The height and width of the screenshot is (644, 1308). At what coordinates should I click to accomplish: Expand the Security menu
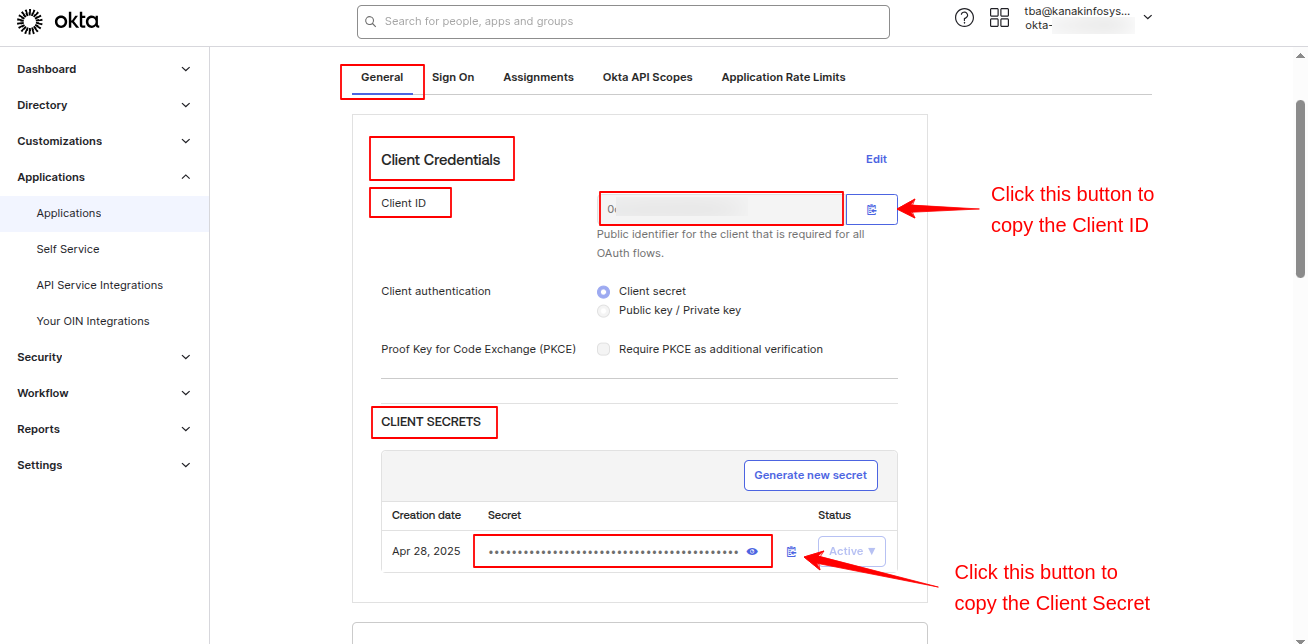[x=104, y=357]
